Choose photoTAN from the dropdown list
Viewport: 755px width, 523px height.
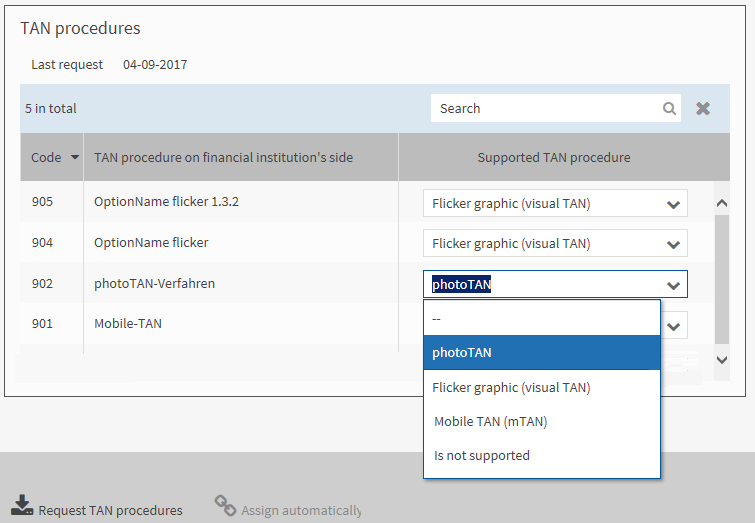pyautogui.click(x=541, y=353)
